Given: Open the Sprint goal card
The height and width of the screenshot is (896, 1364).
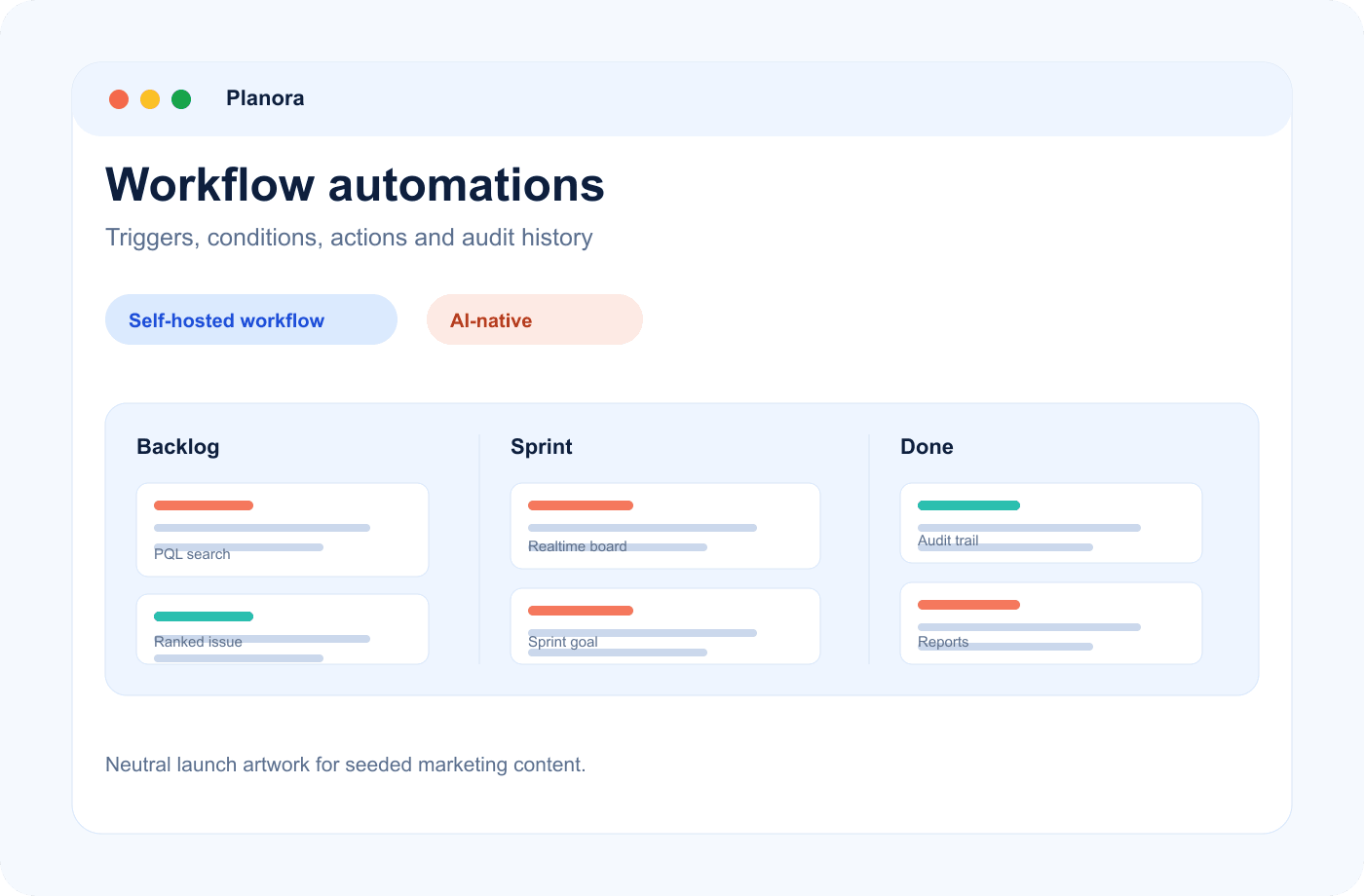Looking at the screenshot, I should coord(665,626).
